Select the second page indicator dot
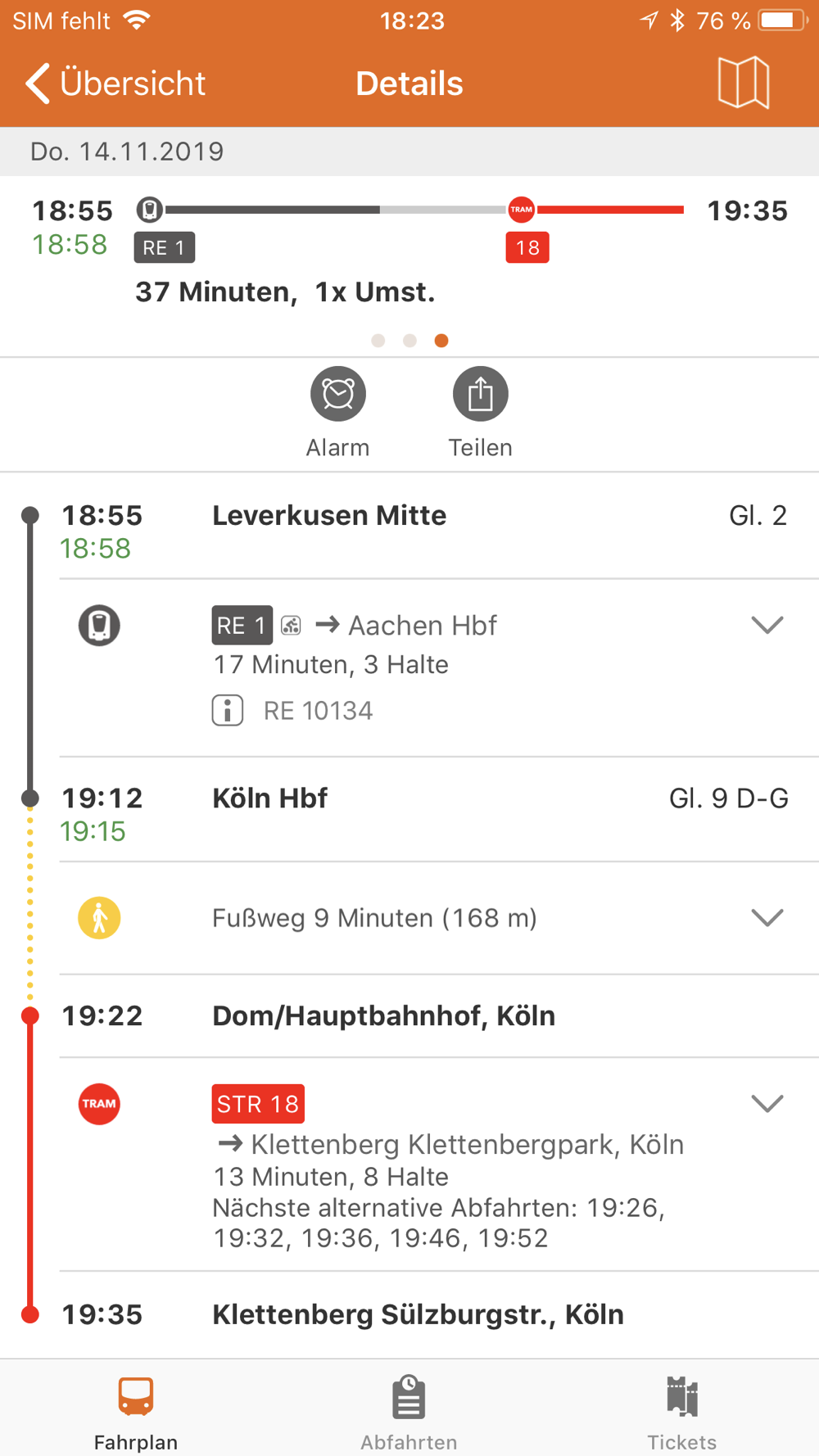819x1456 pixels. click(409, 341)
